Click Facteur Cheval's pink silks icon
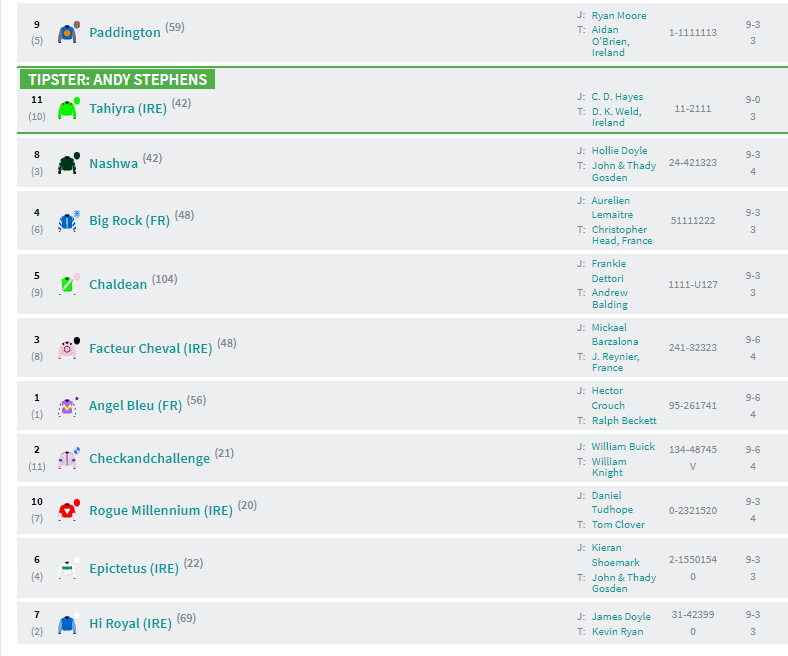Image resolution: width=788 pixels, height=656 pixels. coord(69,348)
